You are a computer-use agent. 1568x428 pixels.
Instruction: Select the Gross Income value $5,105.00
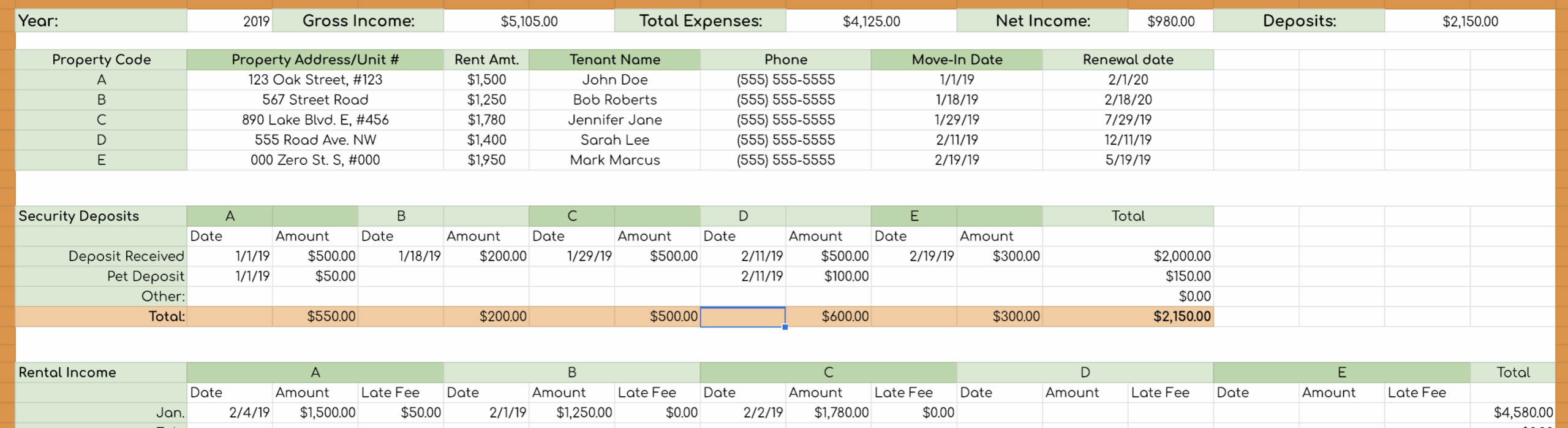pyautogui.click(x=529, y=21)
